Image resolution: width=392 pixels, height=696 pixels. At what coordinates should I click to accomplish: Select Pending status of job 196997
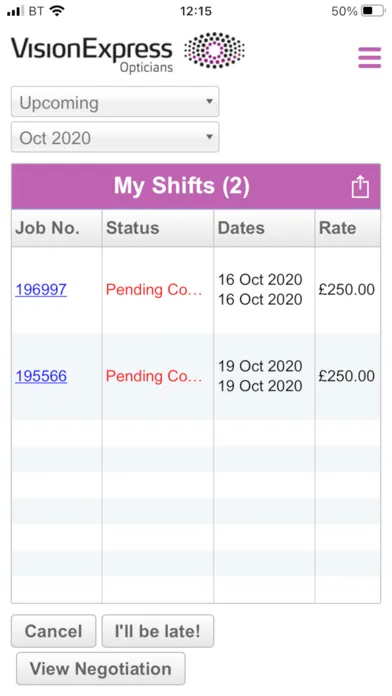(154, 290)
